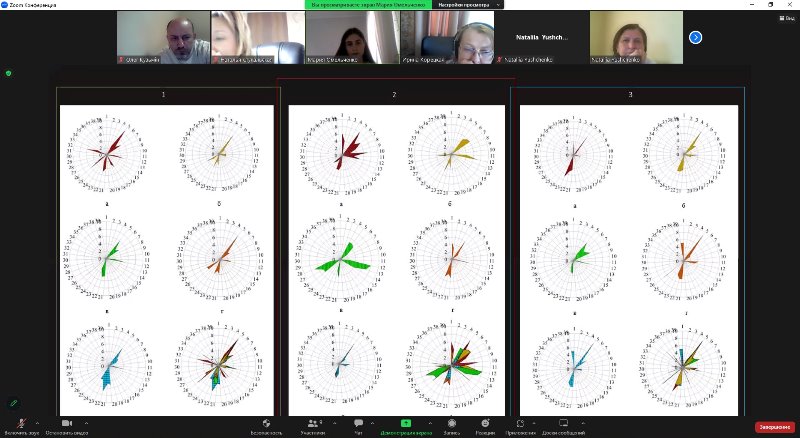This screenshot has width=800, height=438.
Task: Open the Безопасность security shield menu
Action: tap(266, 427)
